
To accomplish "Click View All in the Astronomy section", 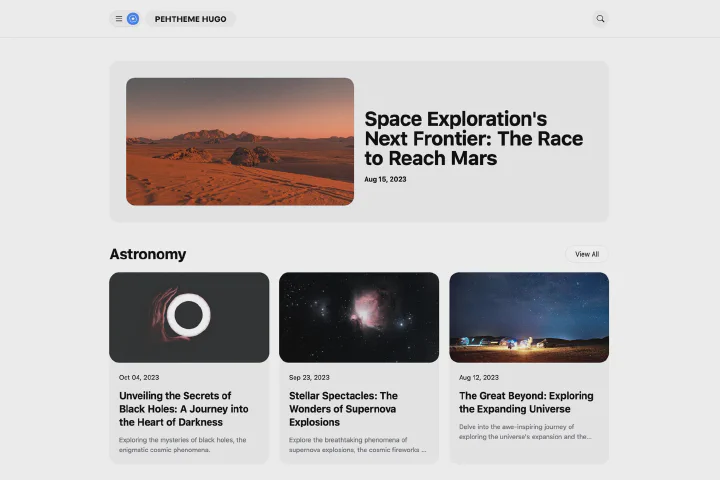I will [x=587, y=254].
